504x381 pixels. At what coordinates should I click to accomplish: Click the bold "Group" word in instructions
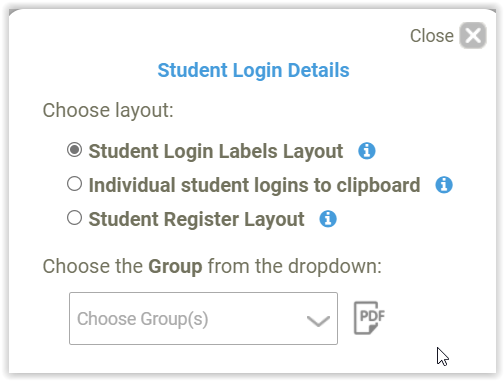175,266
